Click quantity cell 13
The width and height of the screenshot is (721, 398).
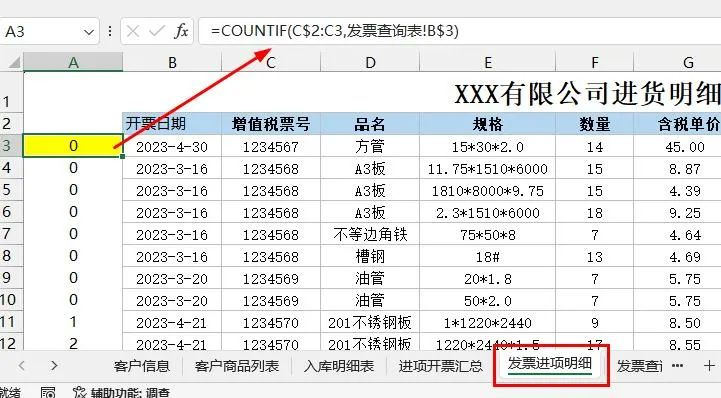click(595, 256)
